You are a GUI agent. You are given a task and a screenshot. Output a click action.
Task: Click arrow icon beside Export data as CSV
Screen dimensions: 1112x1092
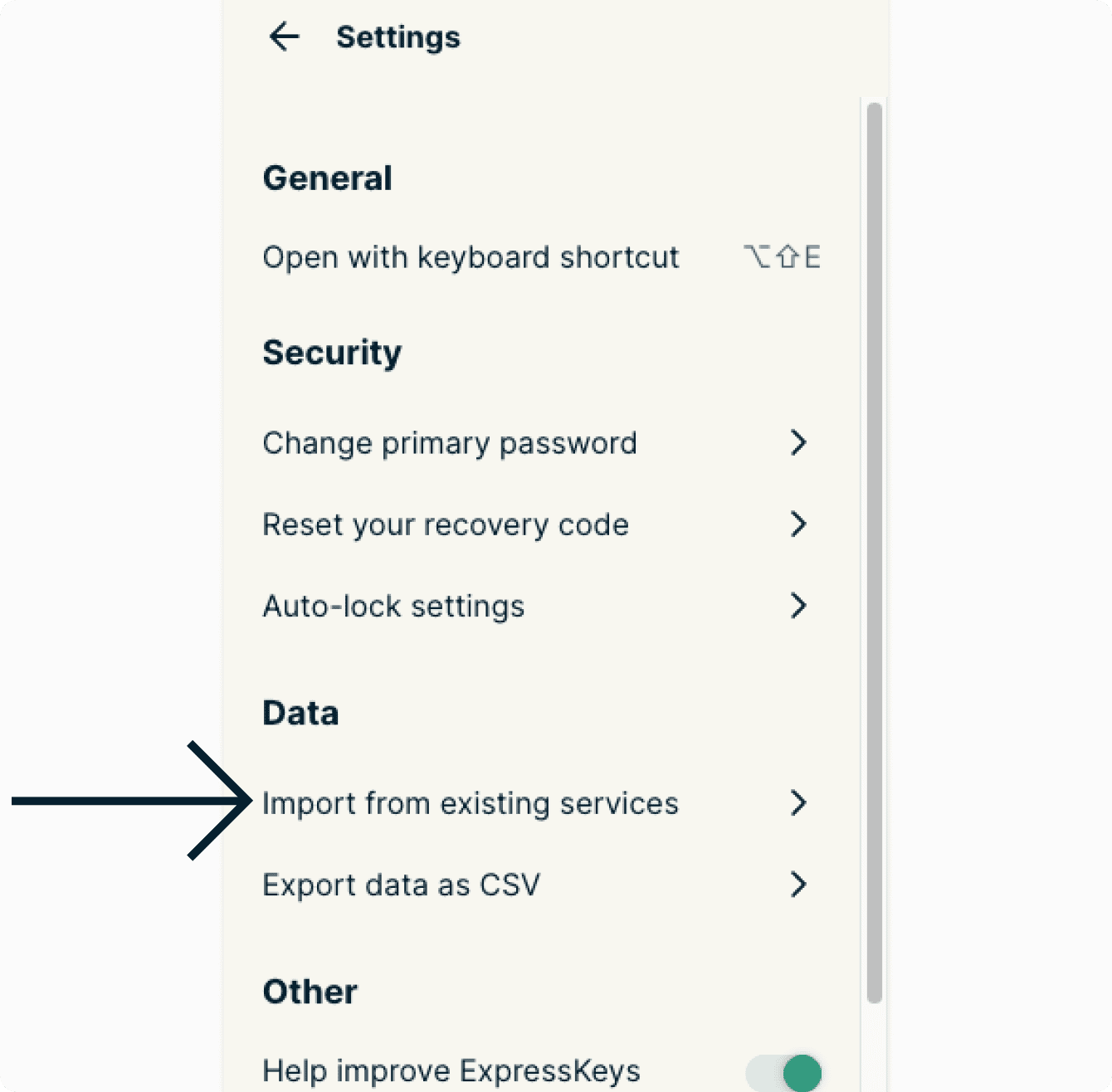click(798, 885)
